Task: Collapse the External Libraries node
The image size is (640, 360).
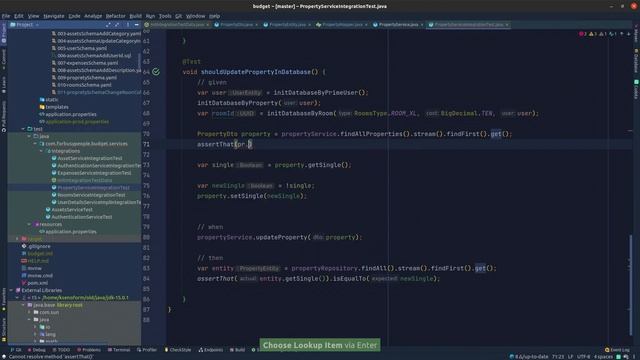Action: tap(11, 291)
